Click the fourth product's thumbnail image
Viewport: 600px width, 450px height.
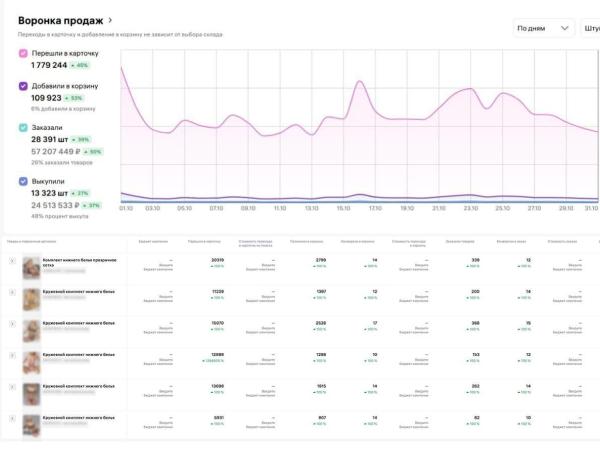[x=31, y=360]
